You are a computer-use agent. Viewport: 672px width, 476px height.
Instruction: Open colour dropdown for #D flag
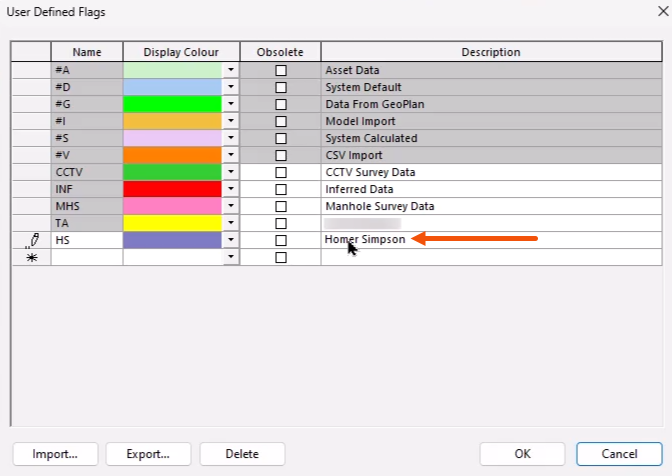pyautogui.click(x=231, y=87)
